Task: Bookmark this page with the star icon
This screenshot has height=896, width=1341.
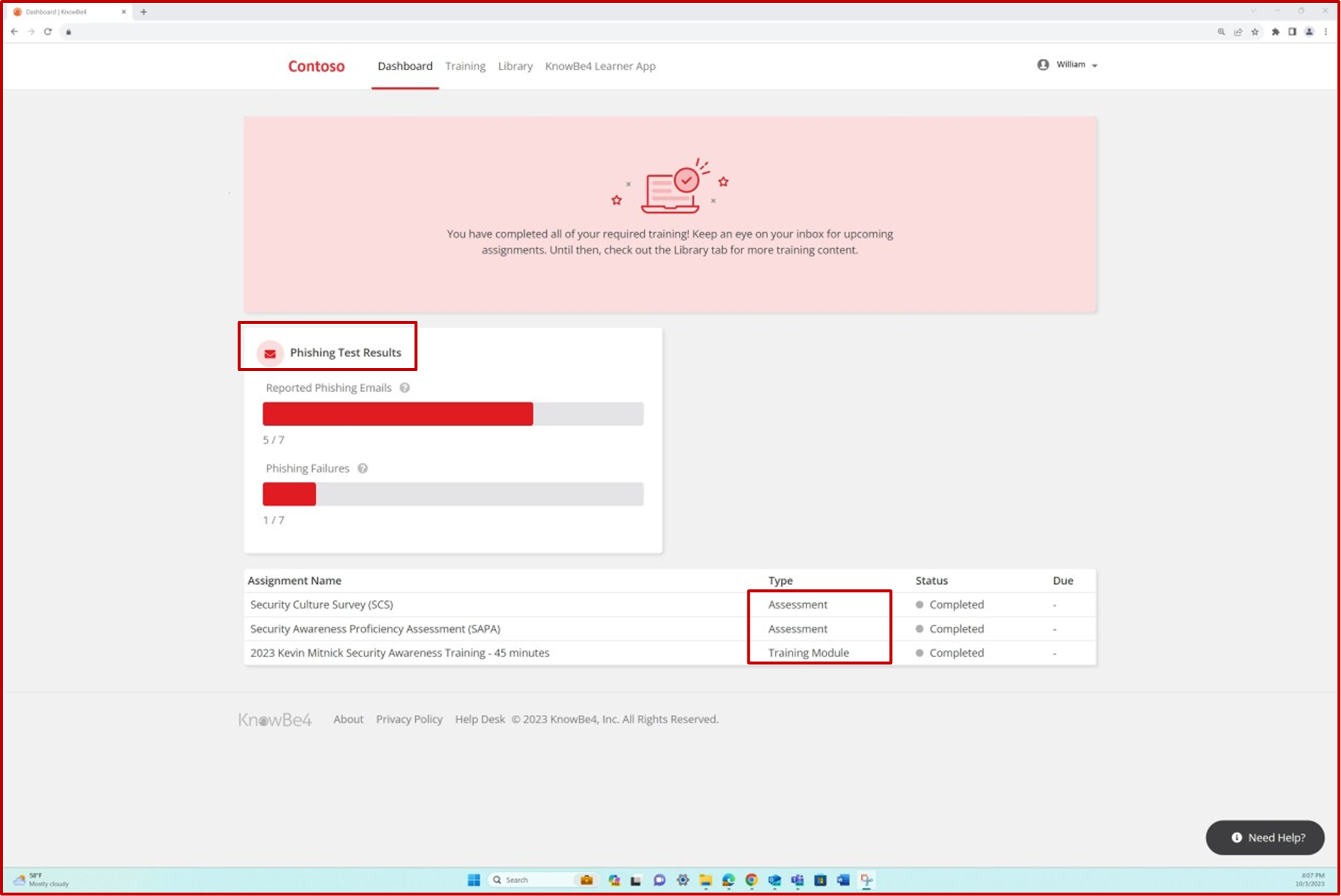Action: tap(1255, 32)
